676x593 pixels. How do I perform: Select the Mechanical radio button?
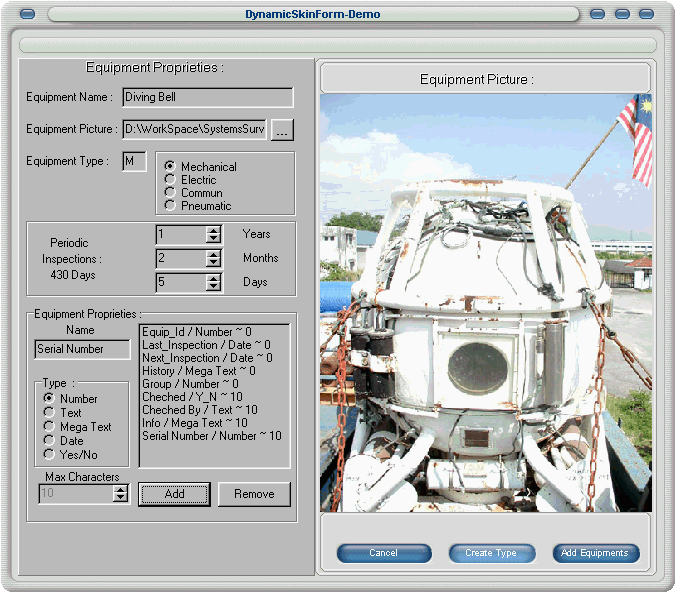171,167
